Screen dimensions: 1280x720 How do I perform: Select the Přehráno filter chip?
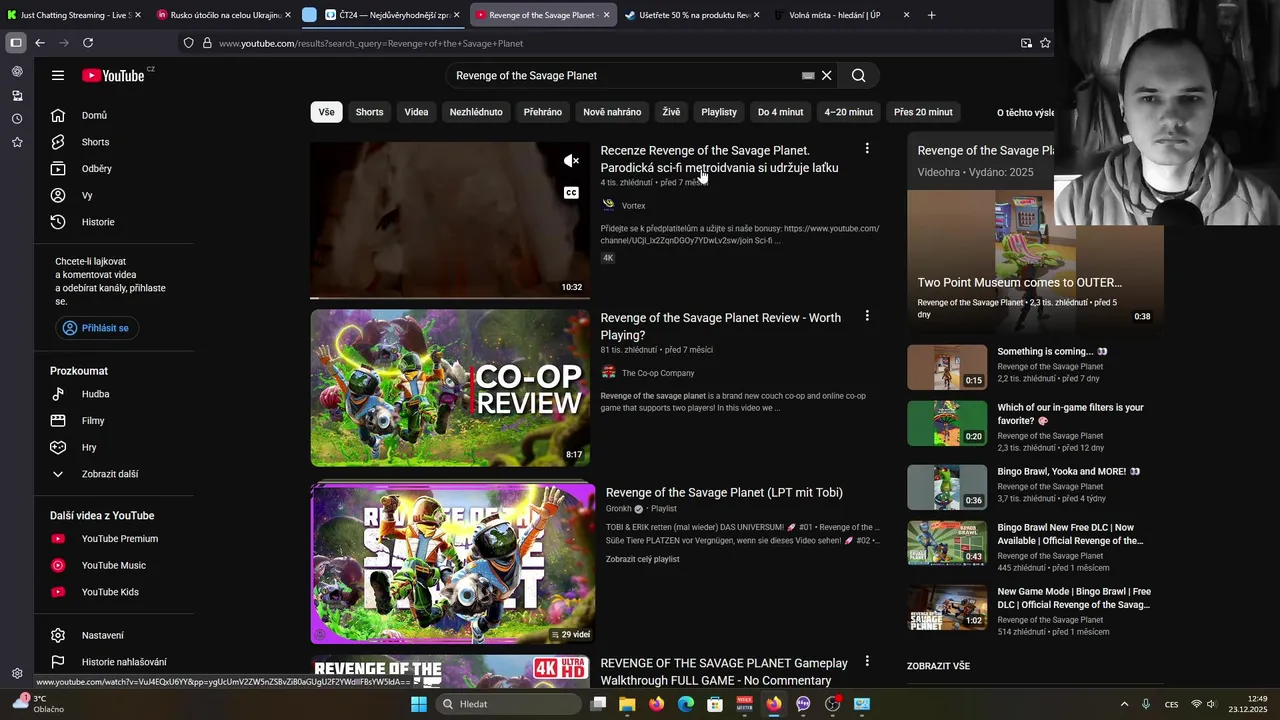point(543,112)
